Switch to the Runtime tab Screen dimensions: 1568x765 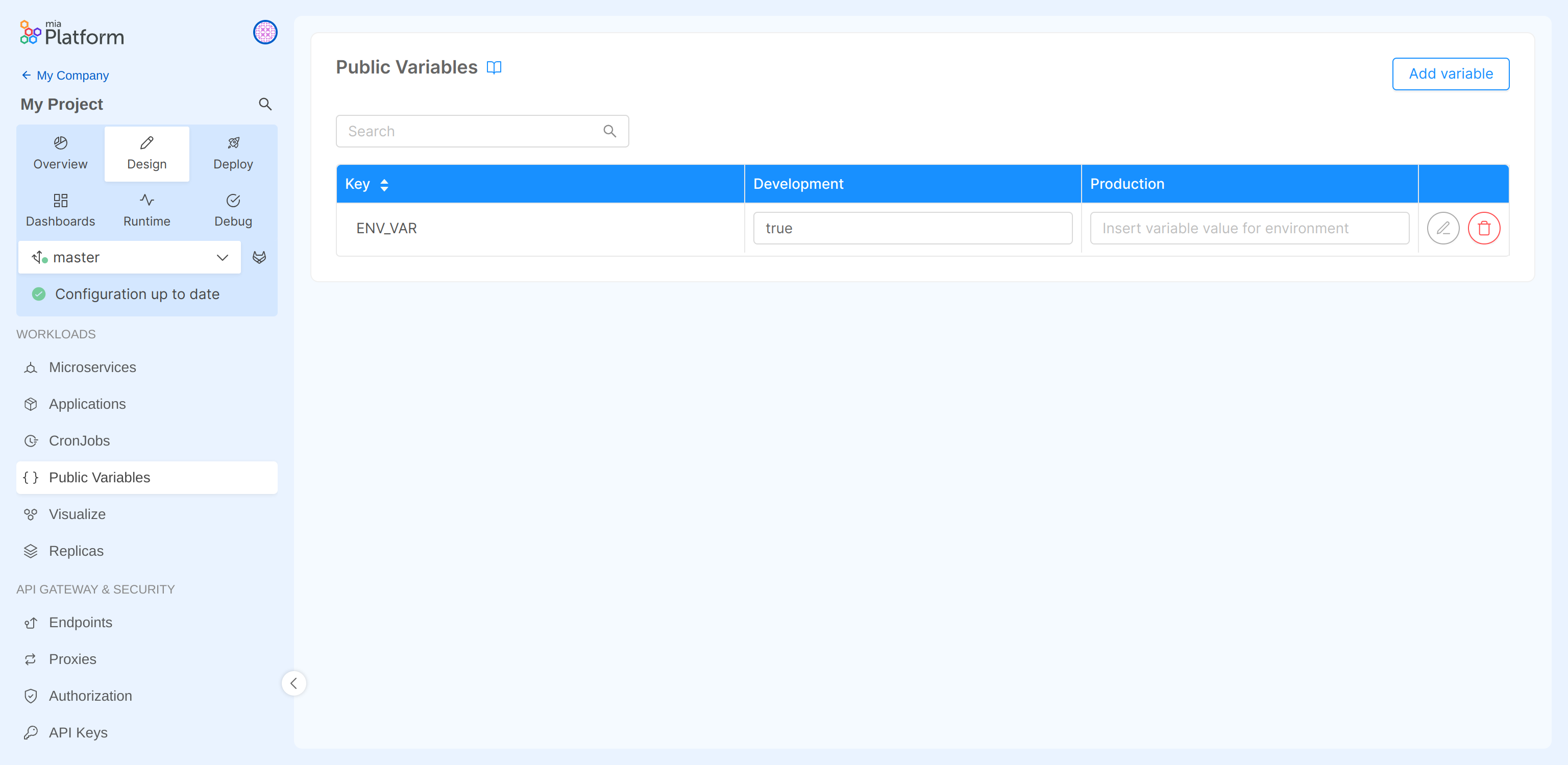(x=146, y=209)
